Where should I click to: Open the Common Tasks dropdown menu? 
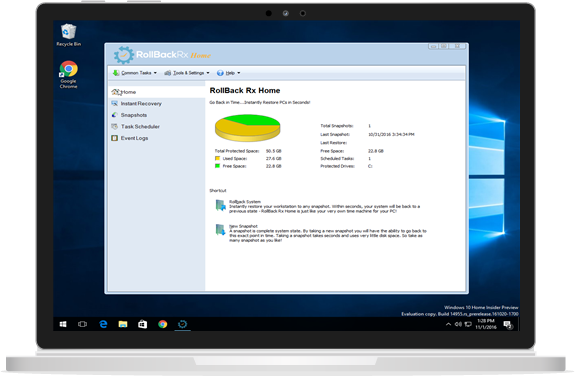tap(135, 73)
